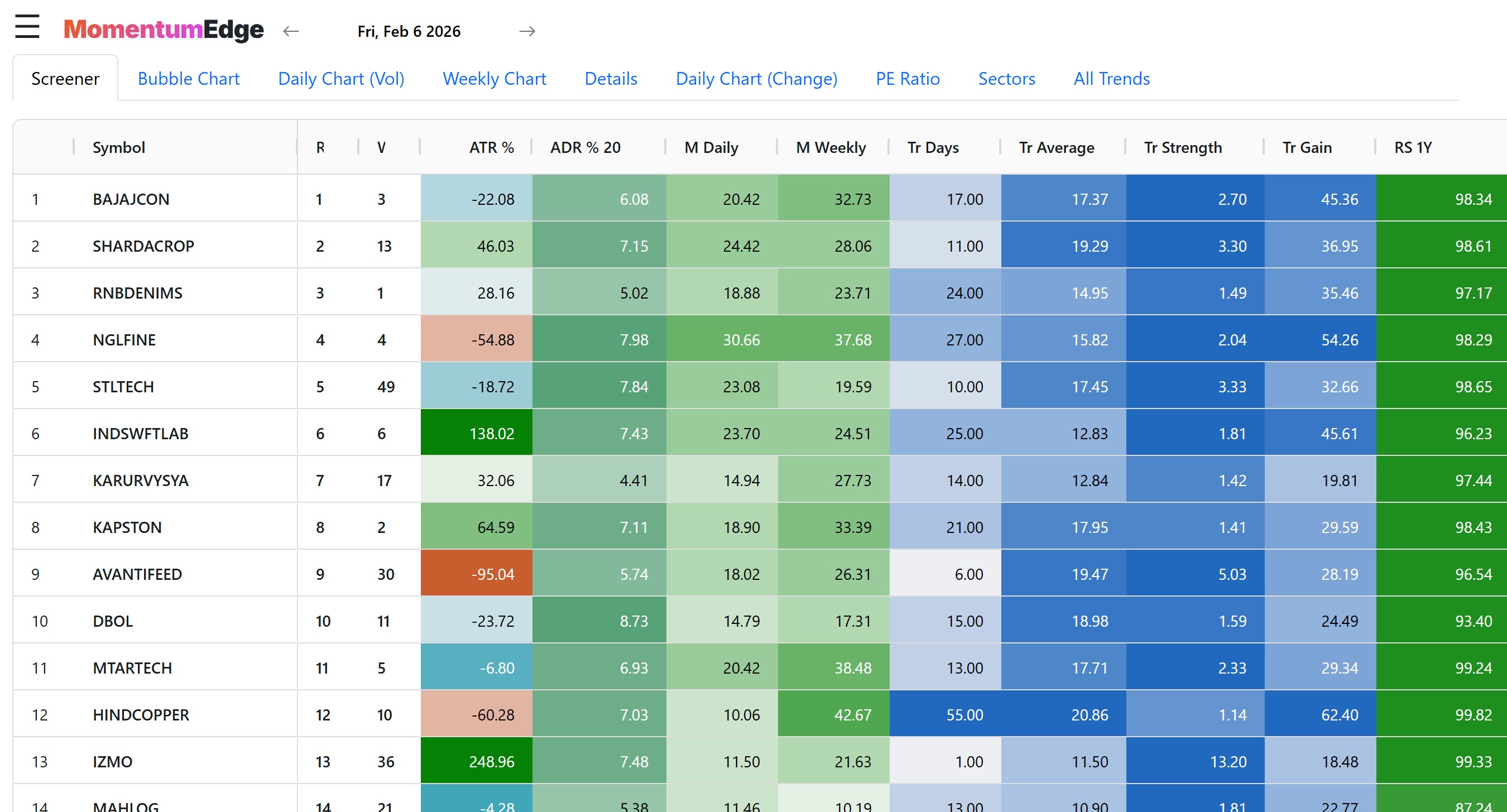Image resolution: width=1507 pixels, height=812 pixels.
Task: Open the Weekly Chart view
Action: tap(494, 78)
